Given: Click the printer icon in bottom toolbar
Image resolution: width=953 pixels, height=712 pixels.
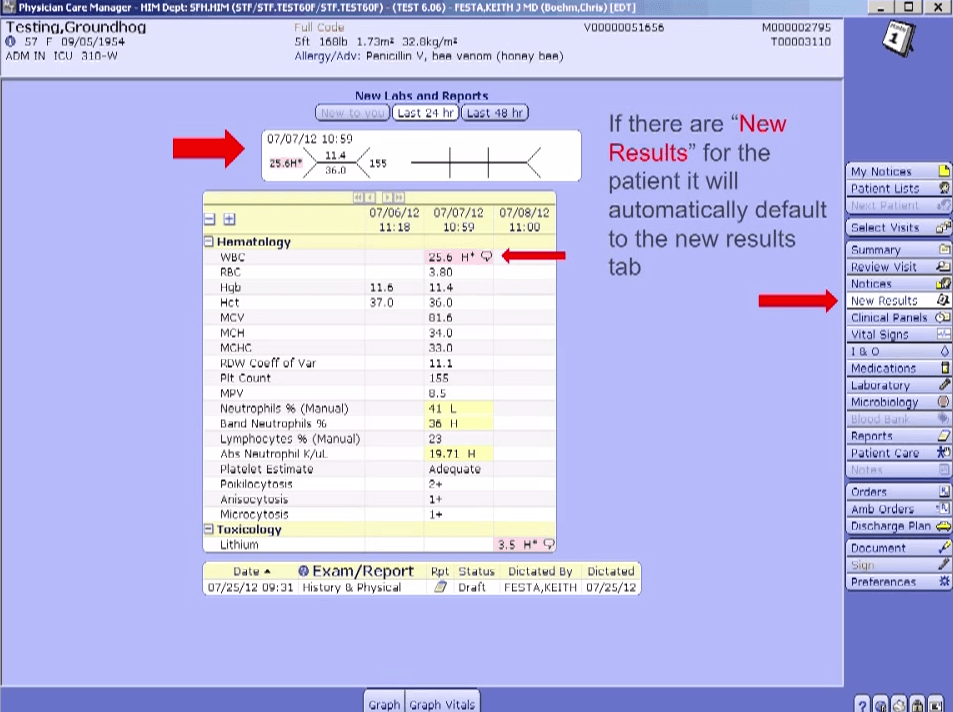Looking at the screenshot, I should [x=899, y=704].
